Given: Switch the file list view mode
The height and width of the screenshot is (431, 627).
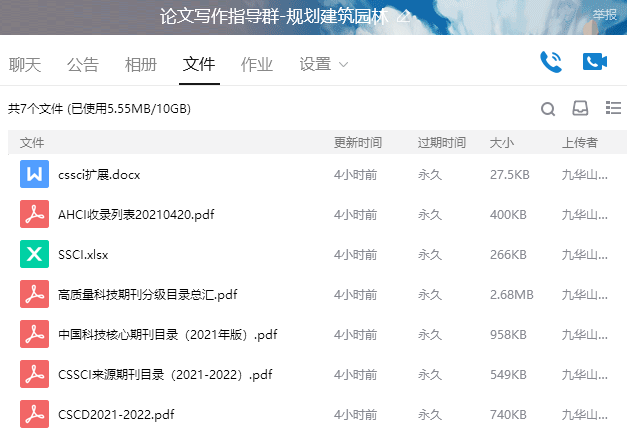Looking at the screenshot, I should point(613,108).
